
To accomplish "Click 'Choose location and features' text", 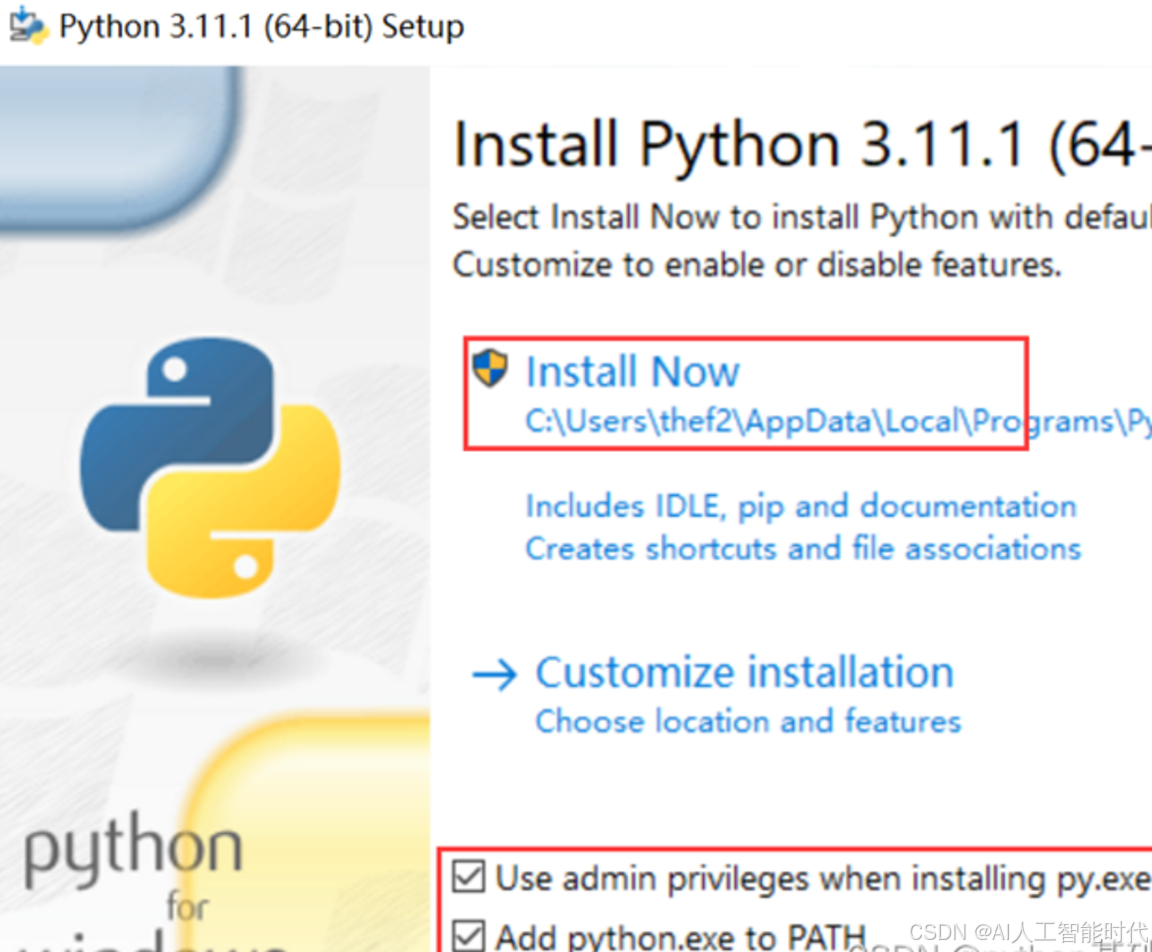I will coord(748,721).
